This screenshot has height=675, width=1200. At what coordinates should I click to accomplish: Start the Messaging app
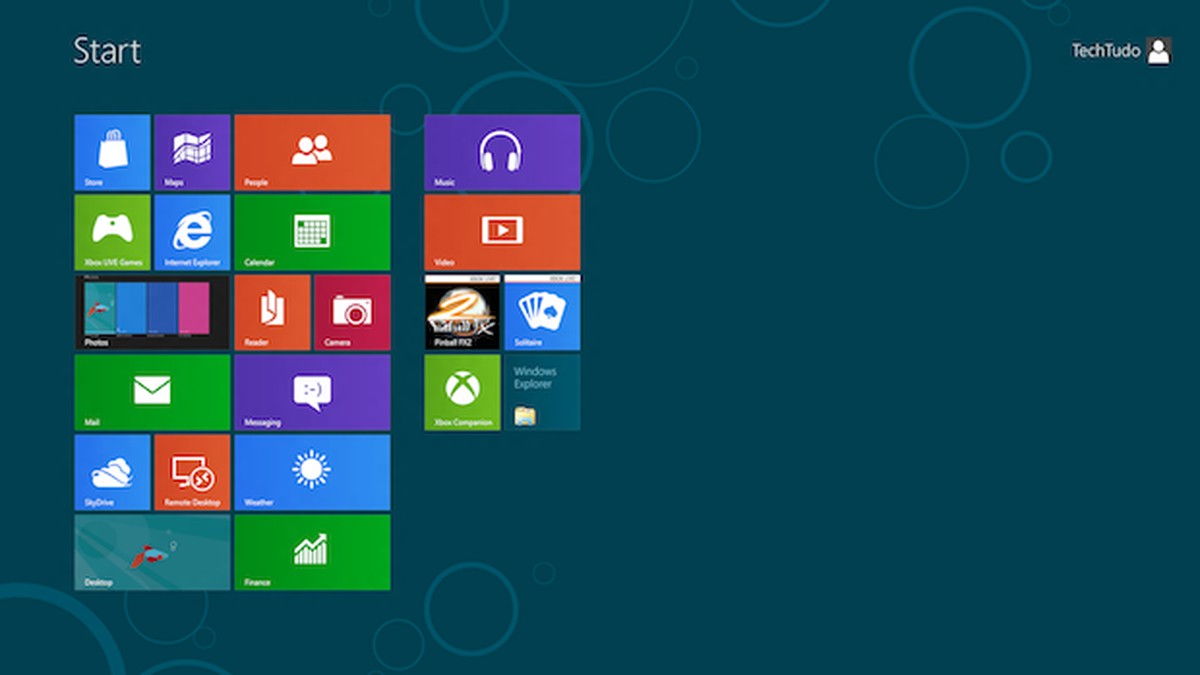click(312, 392)
